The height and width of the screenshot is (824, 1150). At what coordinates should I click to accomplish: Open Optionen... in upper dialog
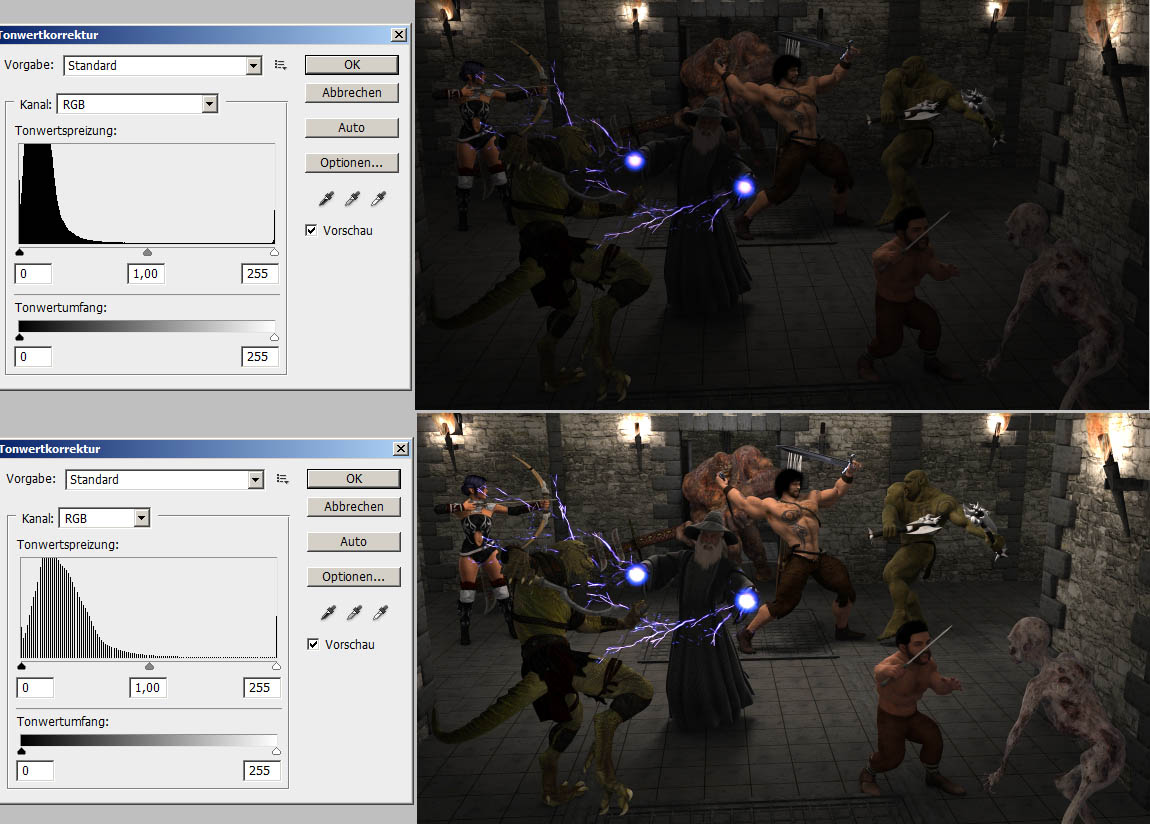pos(352,163)
